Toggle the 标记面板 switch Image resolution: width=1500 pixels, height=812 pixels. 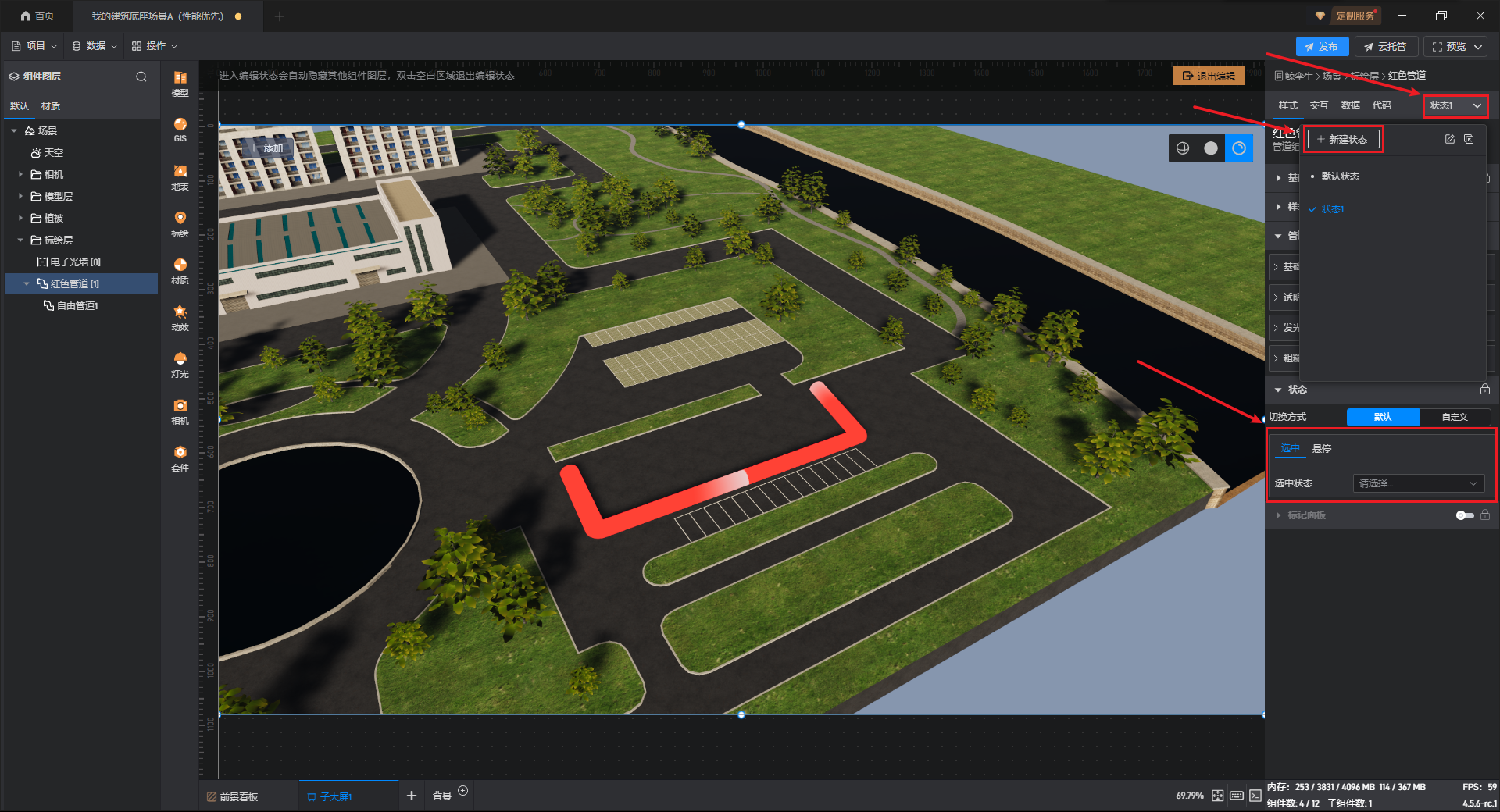pos(1465,515)
